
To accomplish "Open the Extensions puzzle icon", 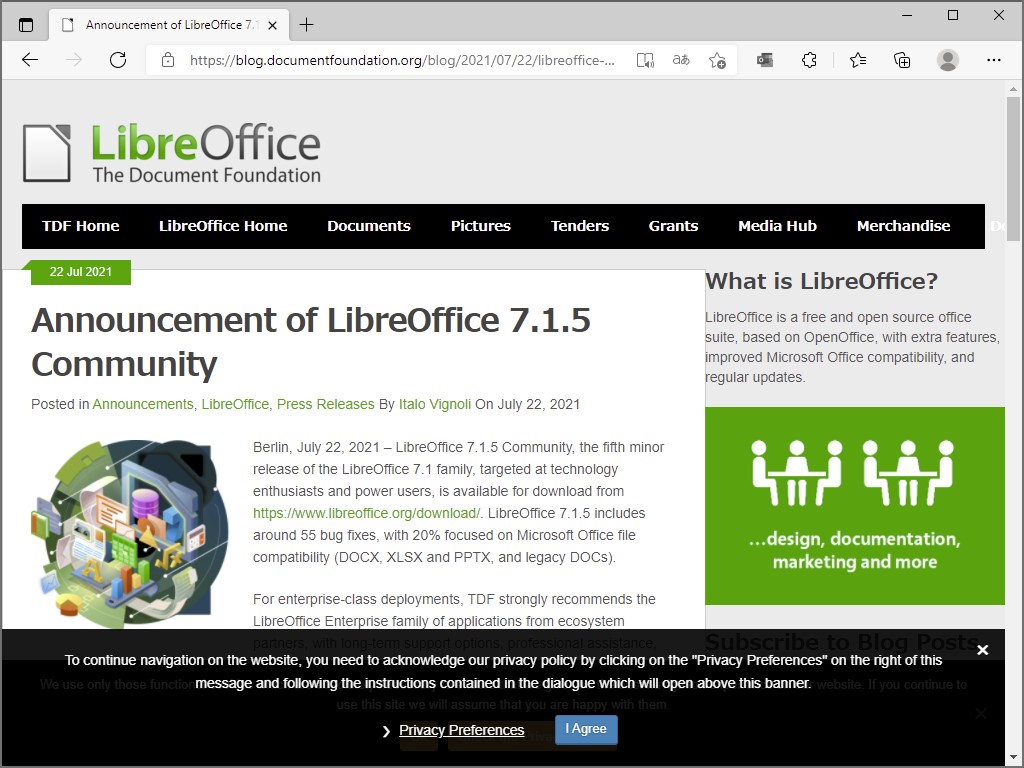I will 809,60.
